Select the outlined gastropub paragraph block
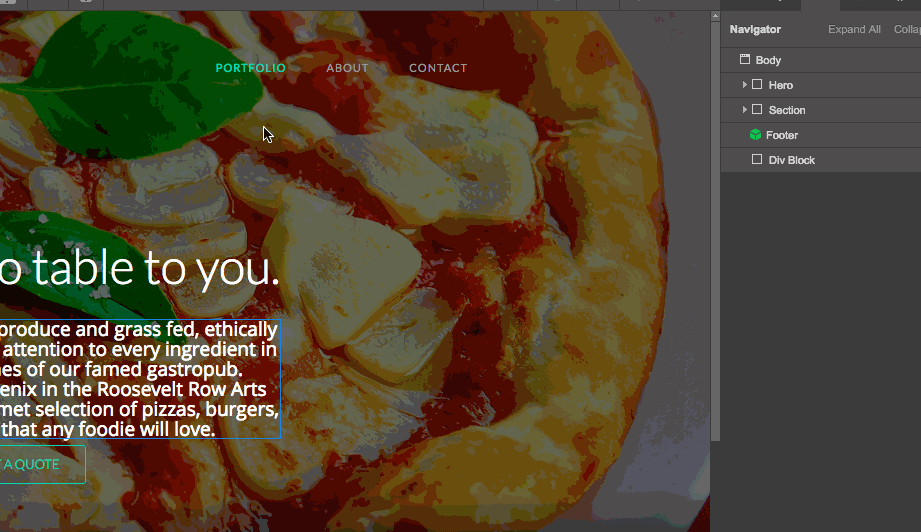 140,379
